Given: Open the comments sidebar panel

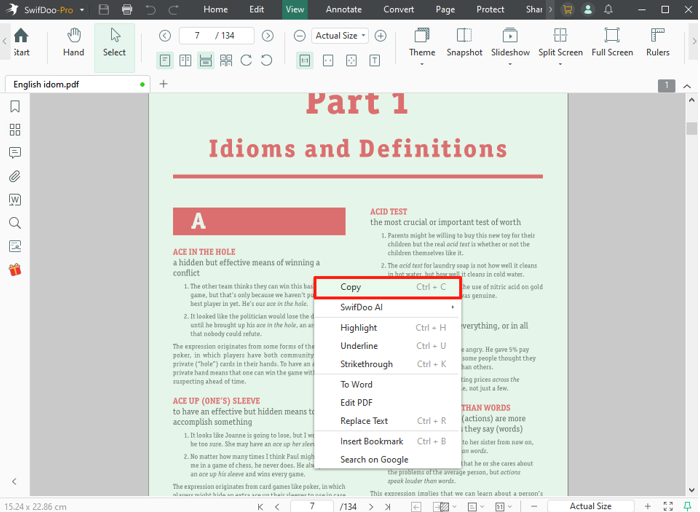Looking at the screenshot, I should [15, 153].
